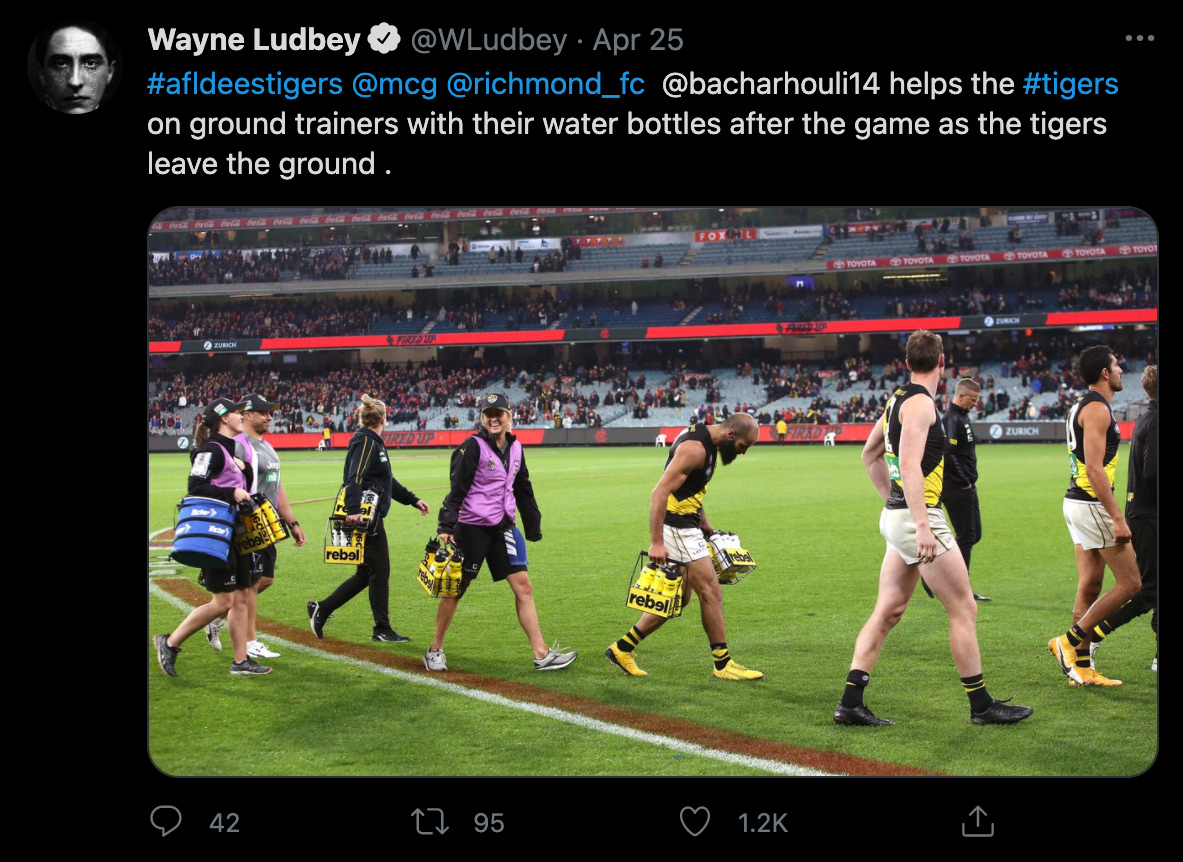This screenshot has height=862, width=1183.
Task: Click the 95 retweets count
Action: pos(489,823)
